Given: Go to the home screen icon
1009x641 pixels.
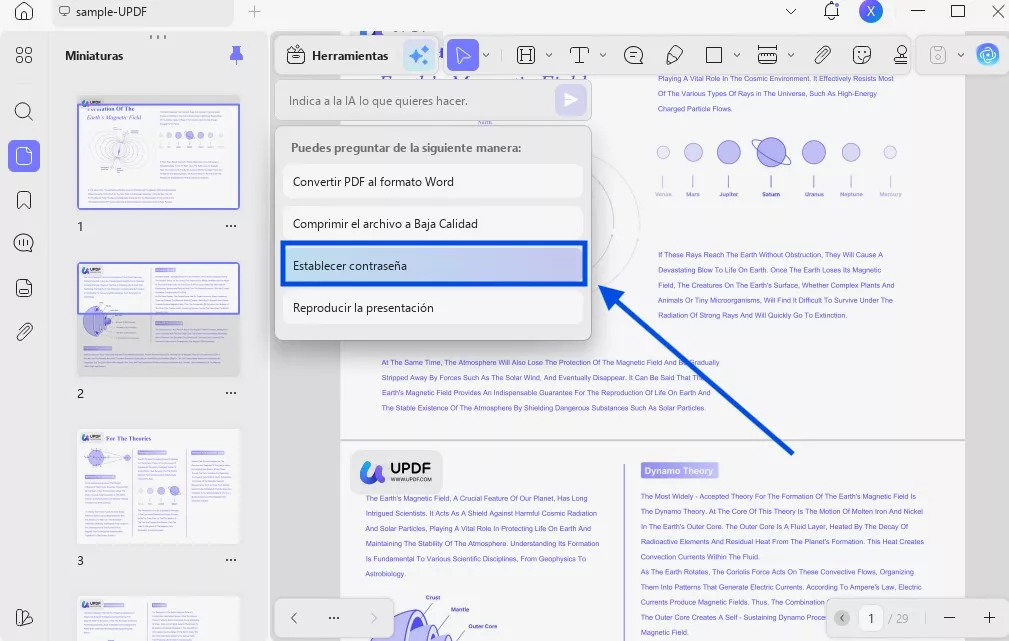Looking at the screenshot, I should pos(24,12).
